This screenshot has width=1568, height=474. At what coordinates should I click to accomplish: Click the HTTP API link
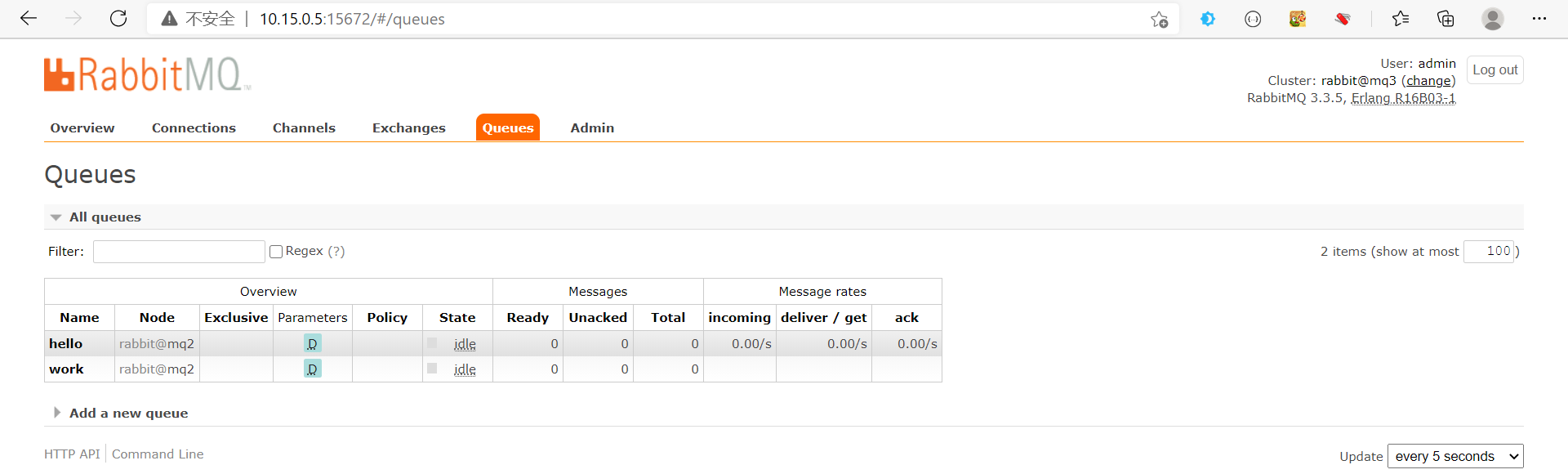(x=72, y=454)
